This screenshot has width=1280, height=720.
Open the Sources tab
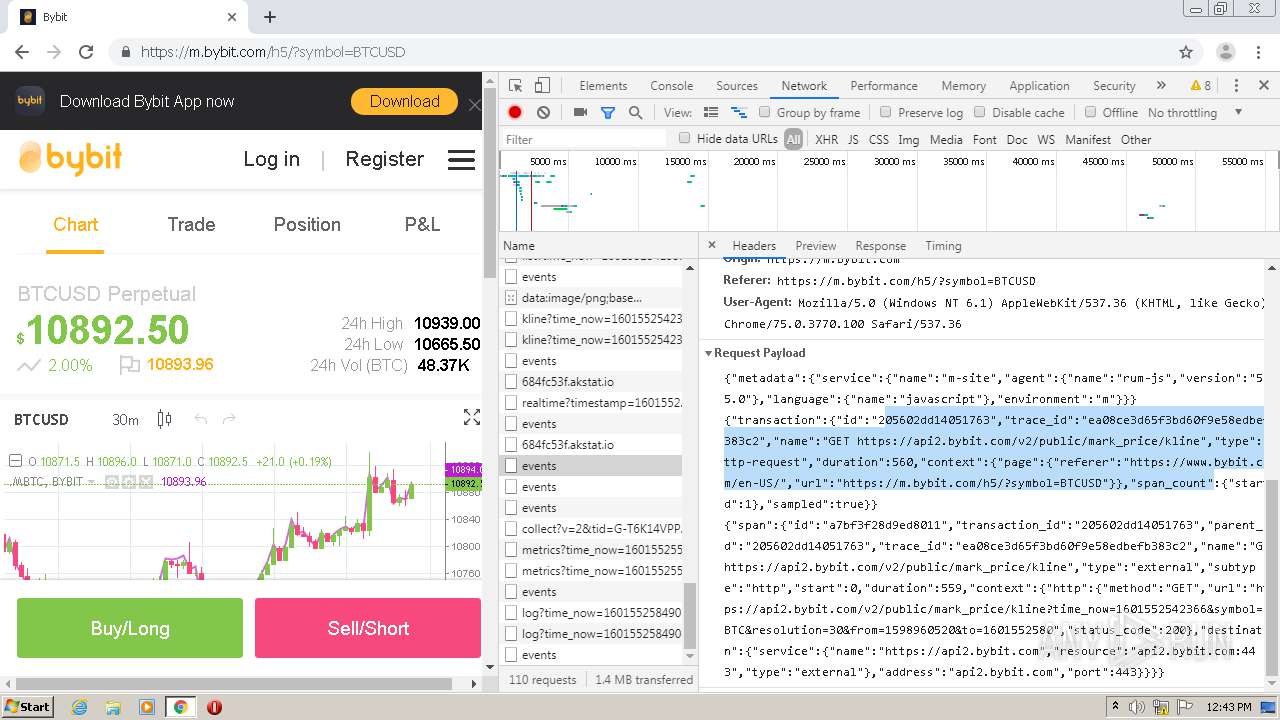(737, 86)
